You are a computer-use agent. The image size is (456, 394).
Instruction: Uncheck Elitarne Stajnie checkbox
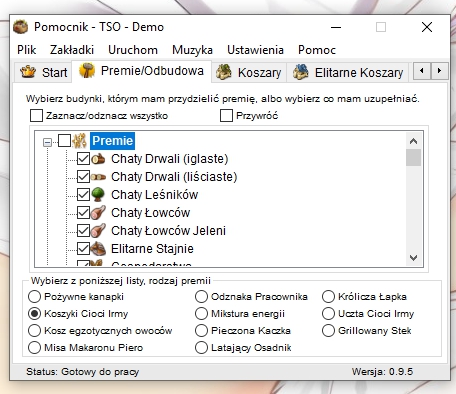point(83,249)
